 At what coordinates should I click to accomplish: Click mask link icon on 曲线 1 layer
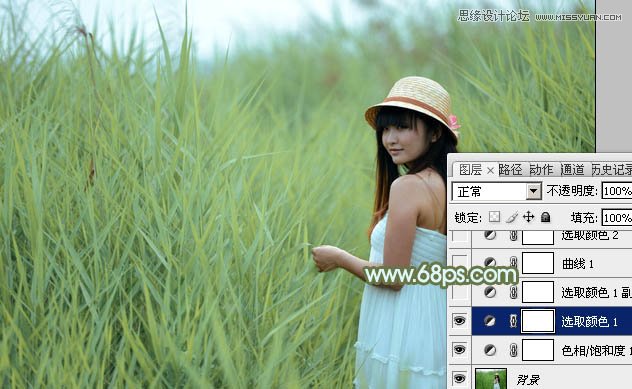pos(513,263)
